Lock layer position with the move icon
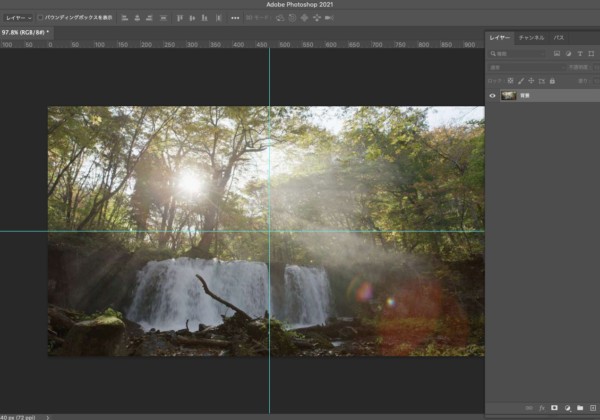The image size is (600, 420). click(x=530, y=80)
